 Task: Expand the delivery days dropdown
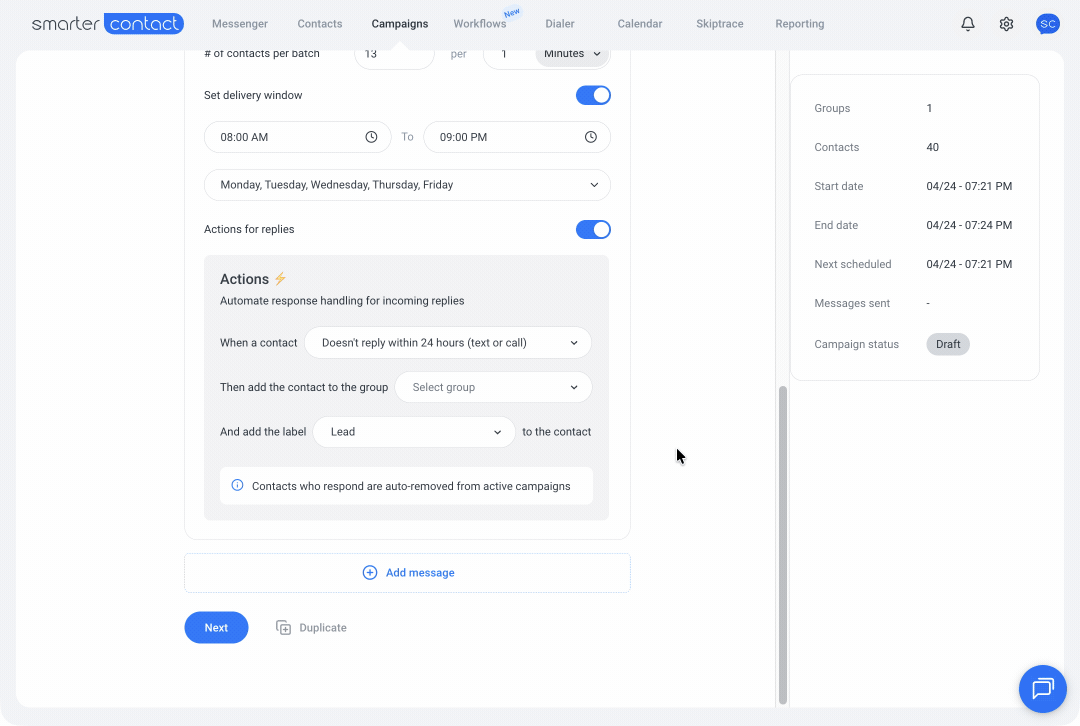[x=407, y=185]
